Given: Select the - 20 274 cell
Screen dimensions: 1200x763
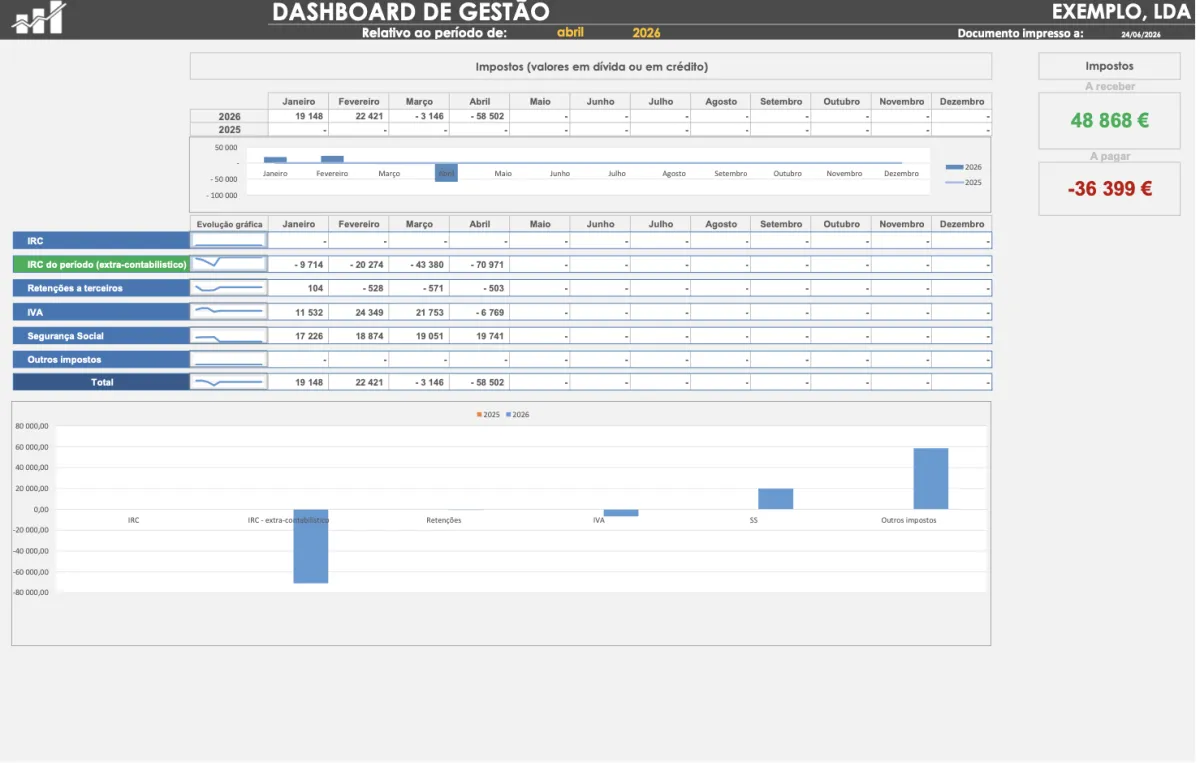Looking at the screenshot, I should point(359,264).
